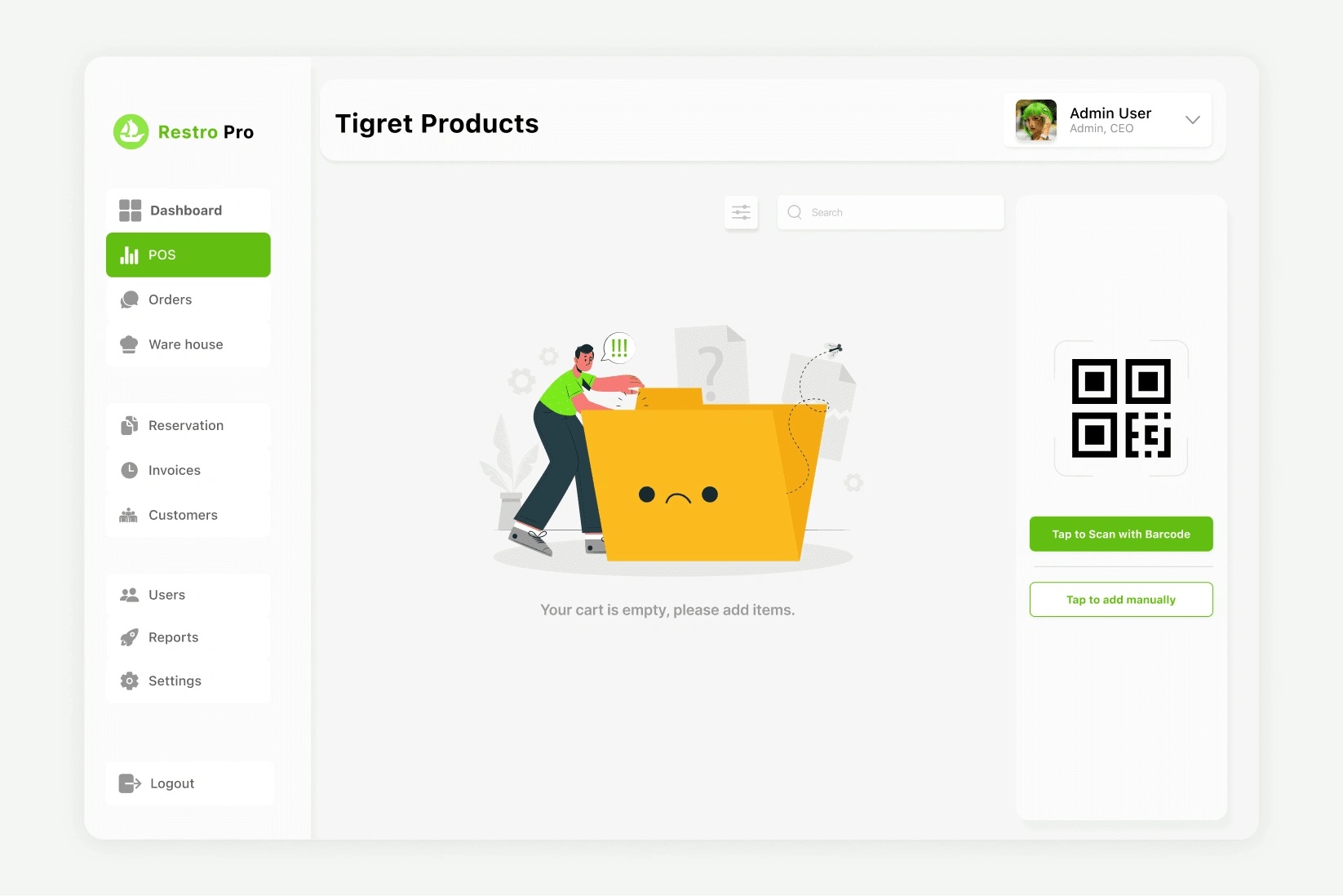Click the Reports rocket icon
This screenshot has height=896, width=1343.
pyautogui.click(x=129, y=637)
